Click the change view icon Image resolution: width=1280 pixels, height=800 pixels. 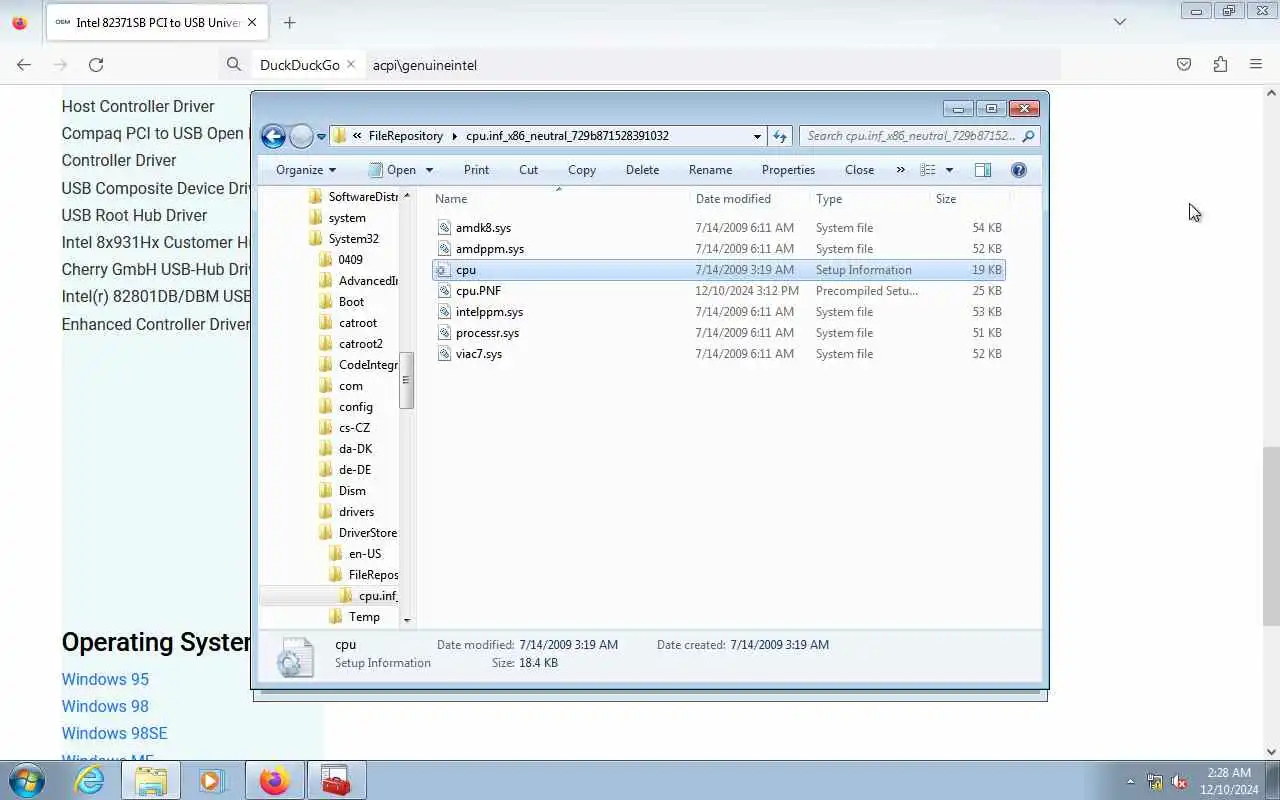click(928, 170)
